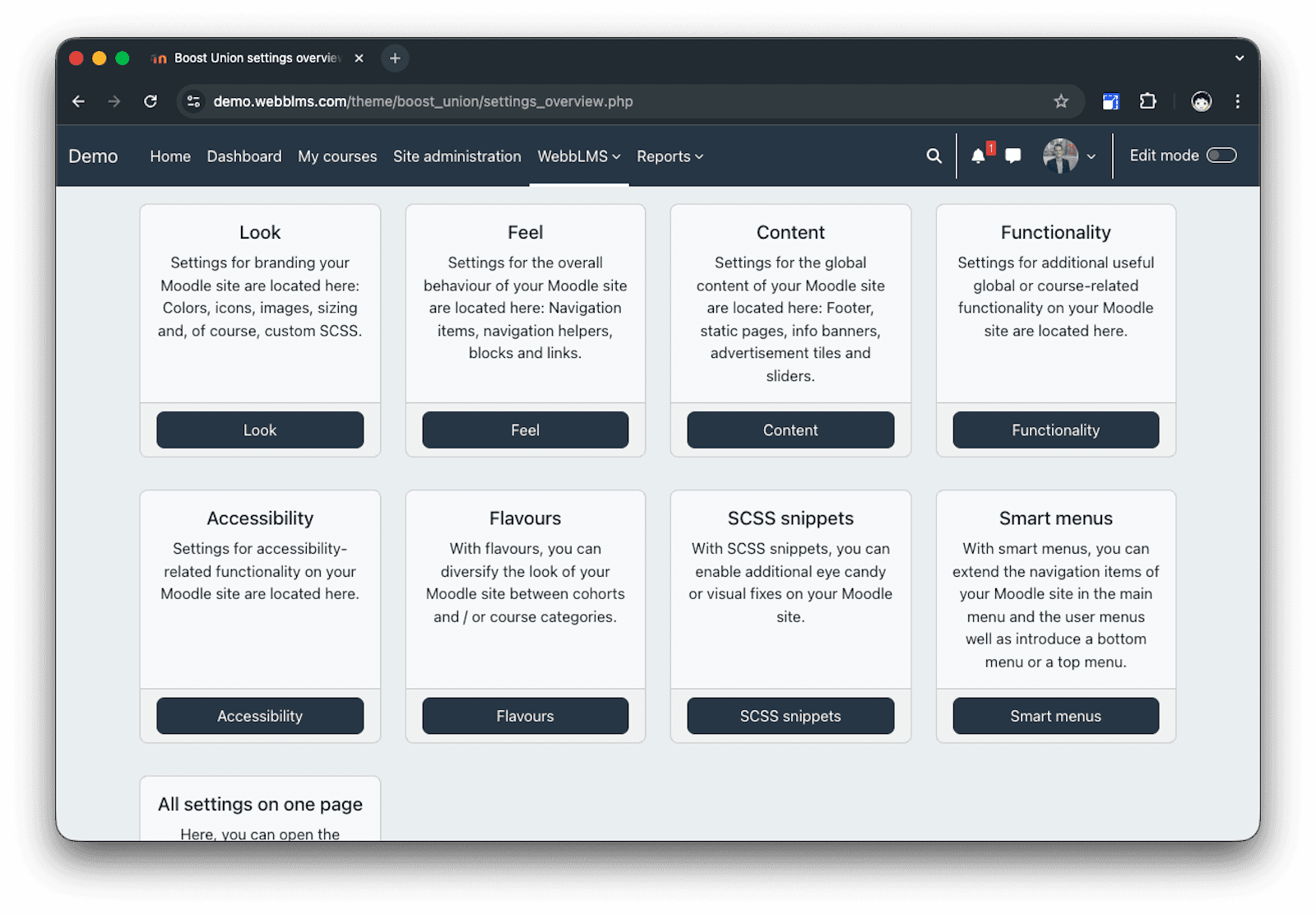Open the Reports dropdown
Viewport: 1316px width, 915px height.
[x=669, y=156]
